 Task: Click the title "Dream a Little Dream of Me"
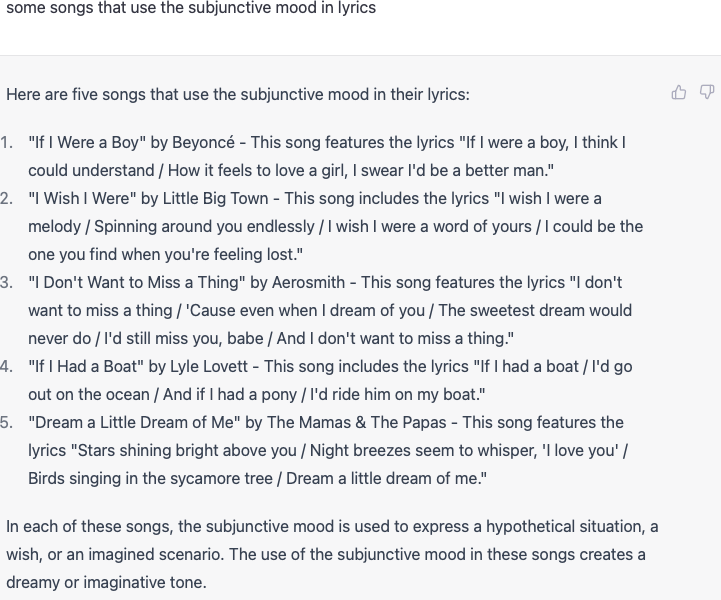click(x=134, y=423)
